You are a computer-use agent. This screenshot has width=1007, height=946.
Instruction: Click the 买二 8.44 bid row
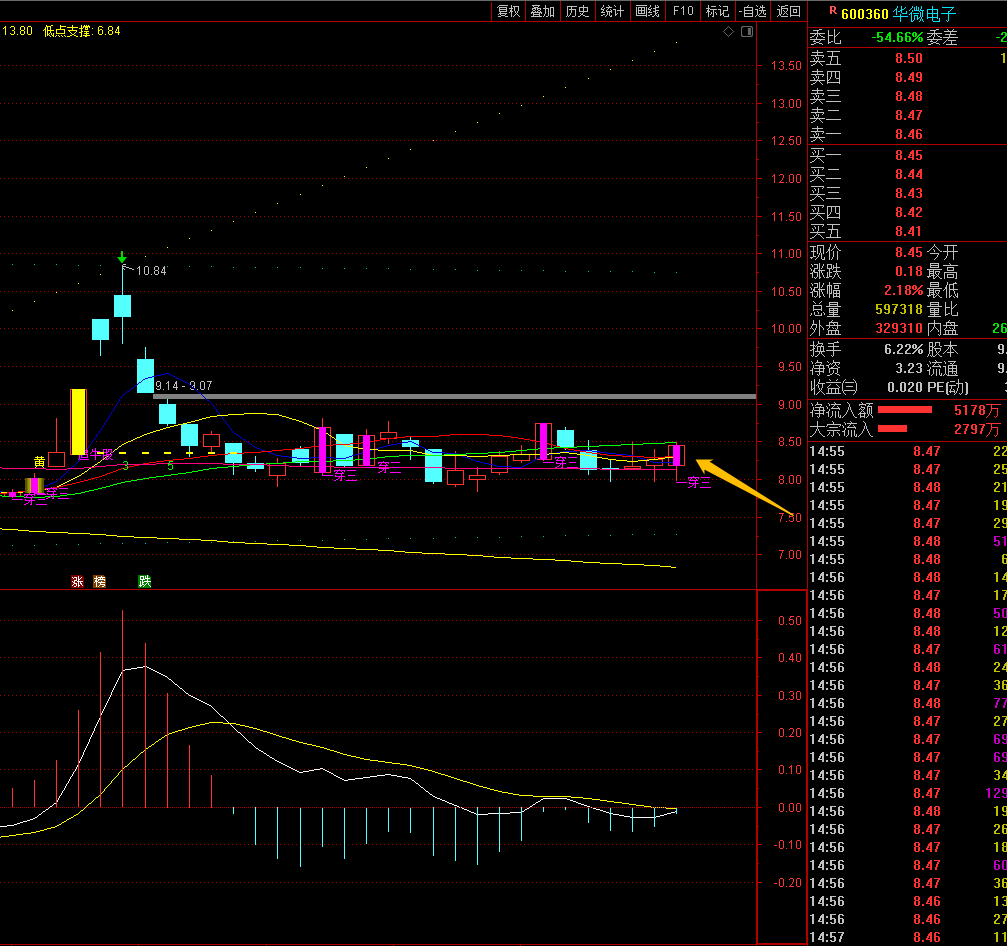(x=907, y=174)
